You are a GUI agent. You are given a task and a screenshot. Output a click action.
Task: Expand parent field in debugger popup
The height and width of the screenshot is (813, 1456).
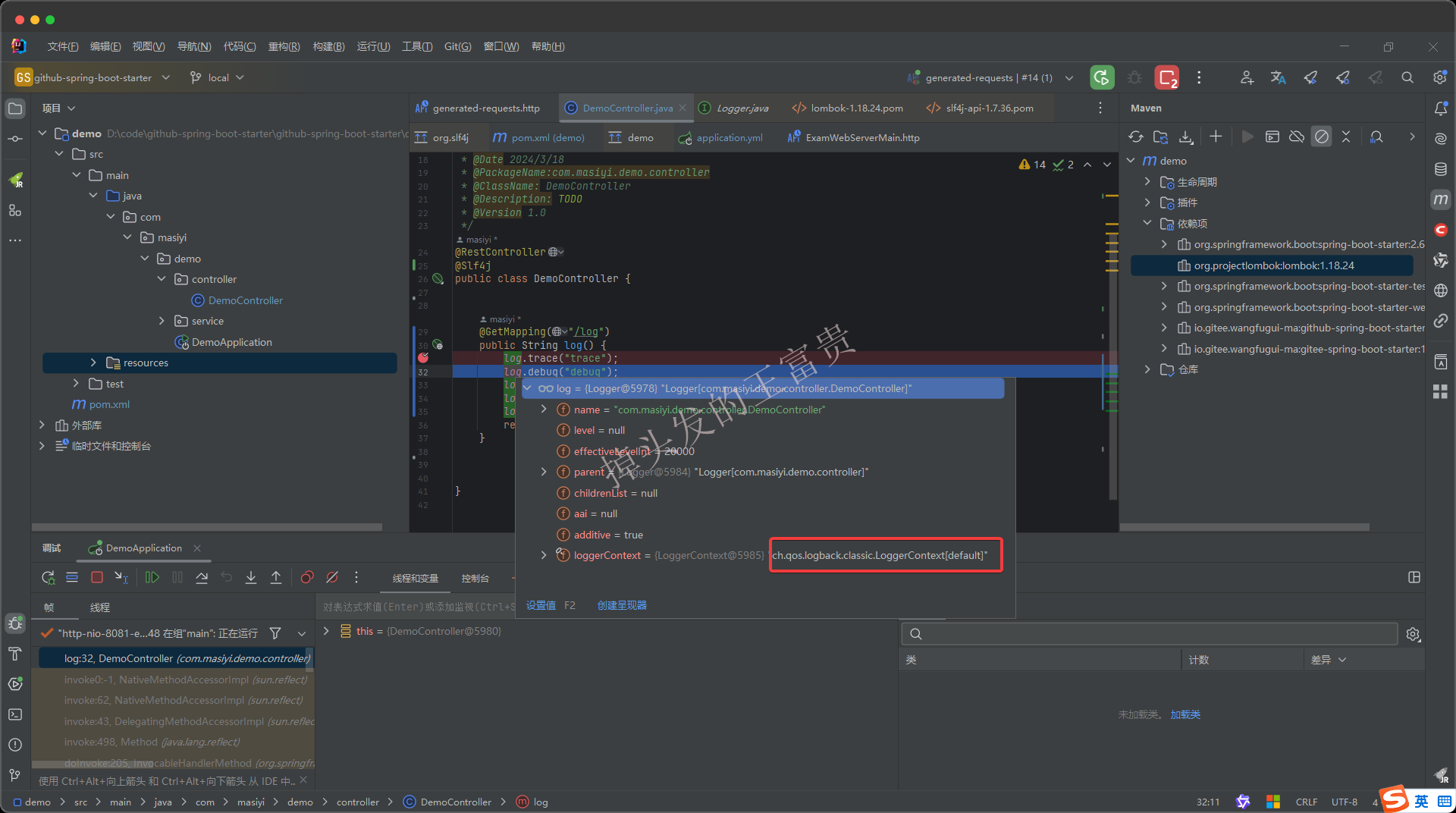pos(544,472)
